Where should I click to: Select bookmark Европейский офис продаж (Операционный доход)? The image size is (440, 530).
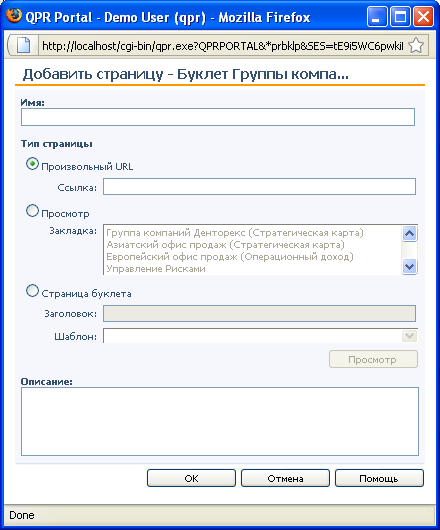(230, 257)
